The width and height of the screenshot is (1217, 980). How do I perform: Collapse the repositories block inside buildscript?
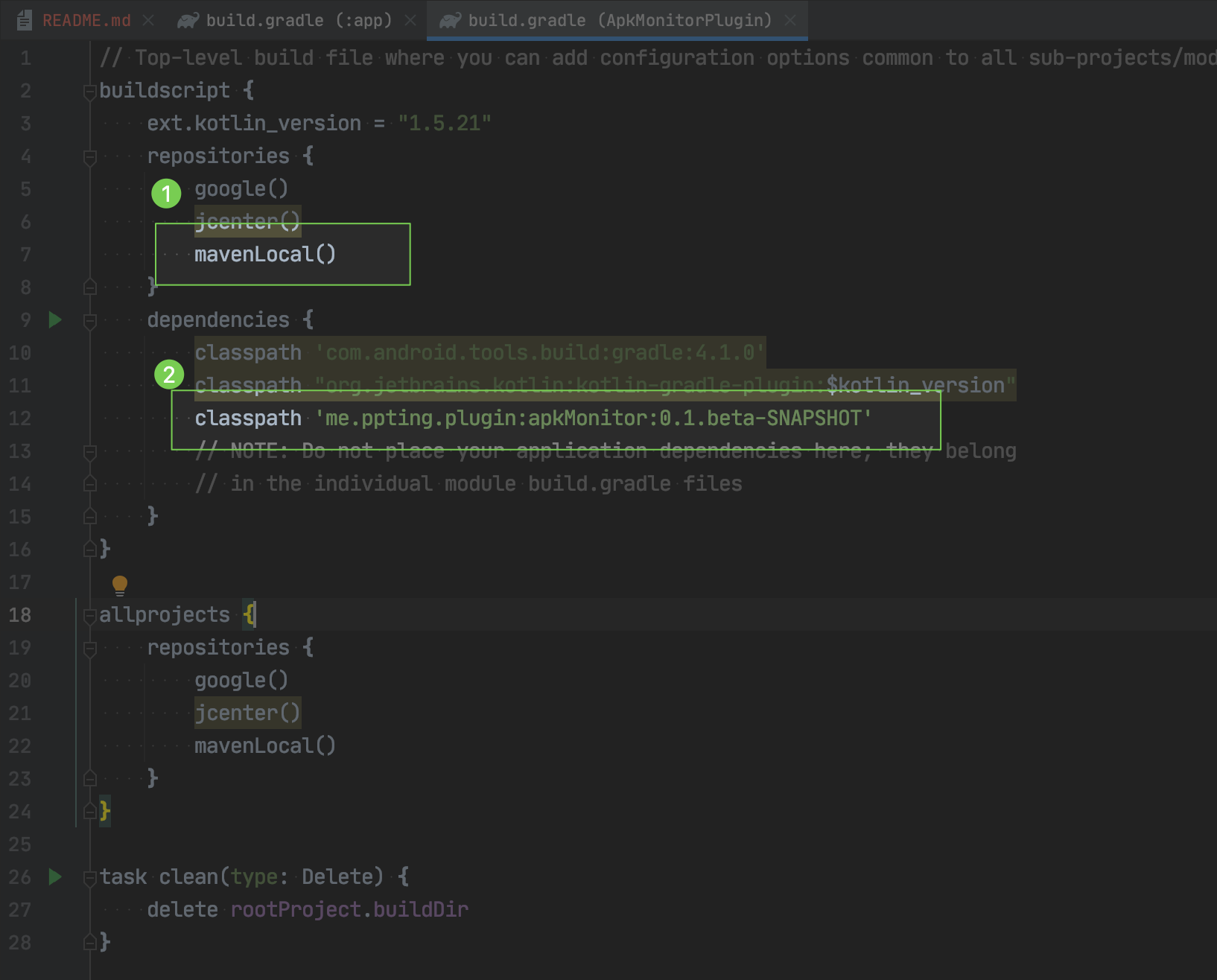click(x=89, y=157)
